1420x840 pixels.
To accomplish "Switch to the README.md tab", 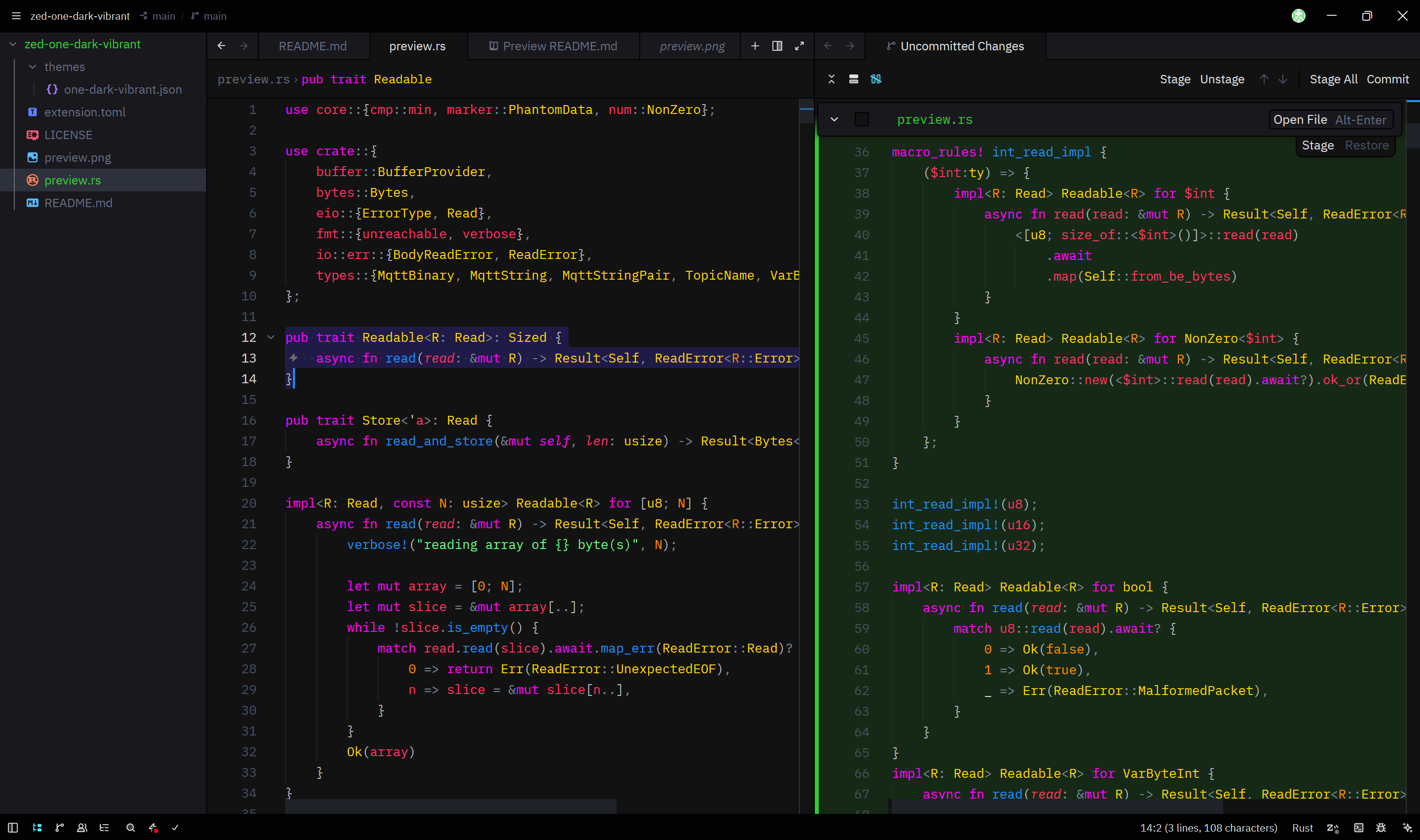I will coord(312,46).
